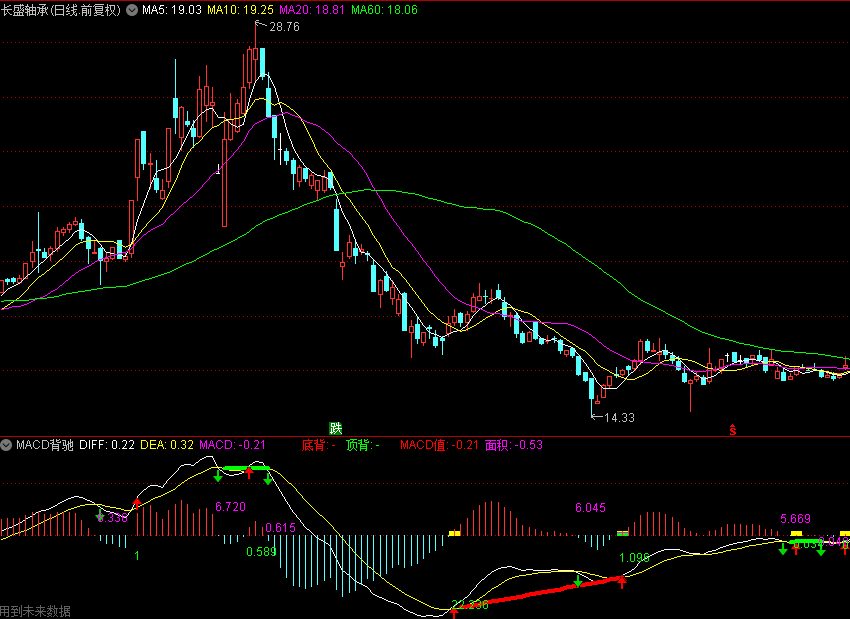Click the 6.720 area value
This screenshot has height=619, width=850.
pyautogui.click(x=230, y=507)
